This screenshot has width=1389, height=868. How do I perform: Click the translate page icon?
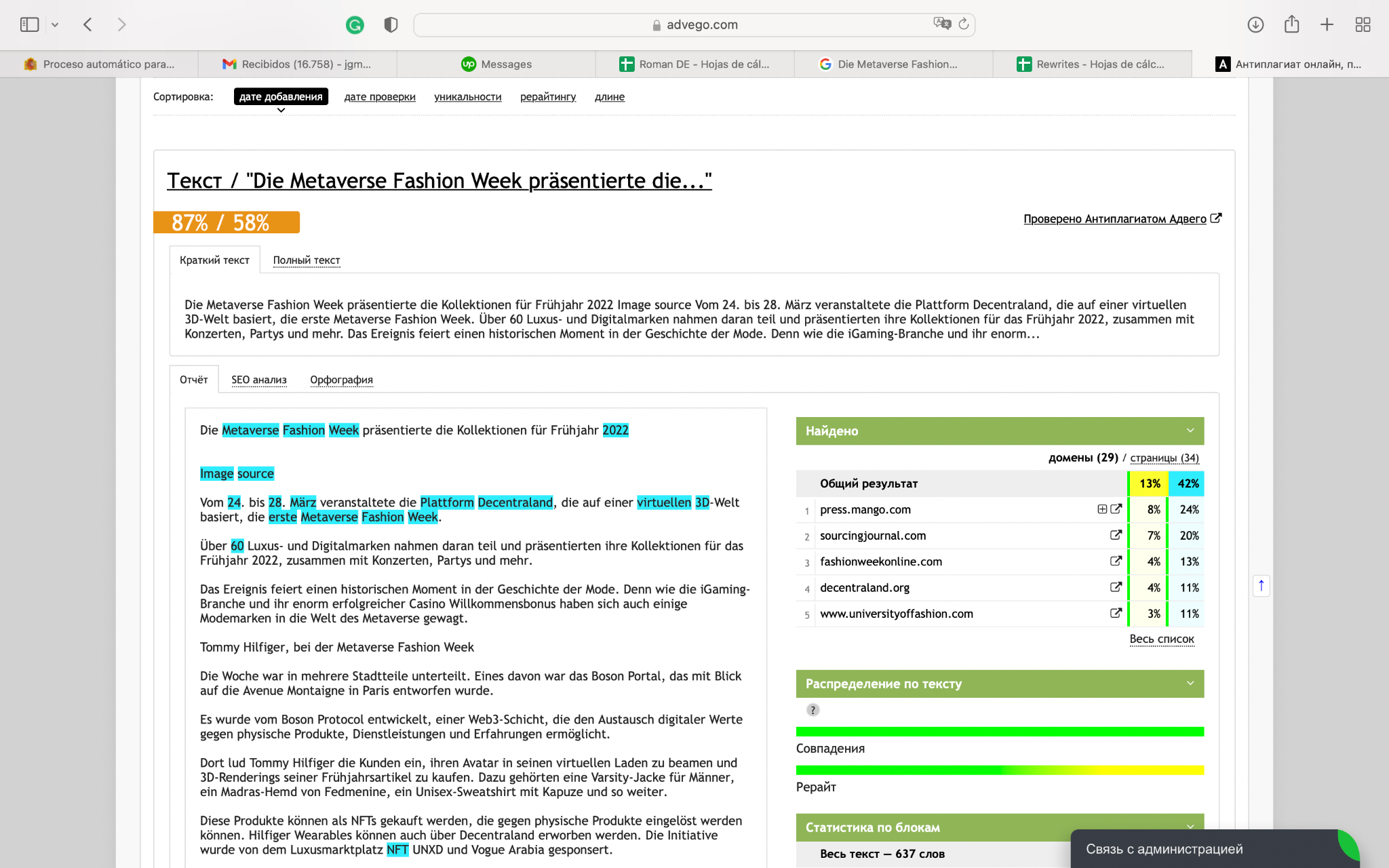click(941, 24)
